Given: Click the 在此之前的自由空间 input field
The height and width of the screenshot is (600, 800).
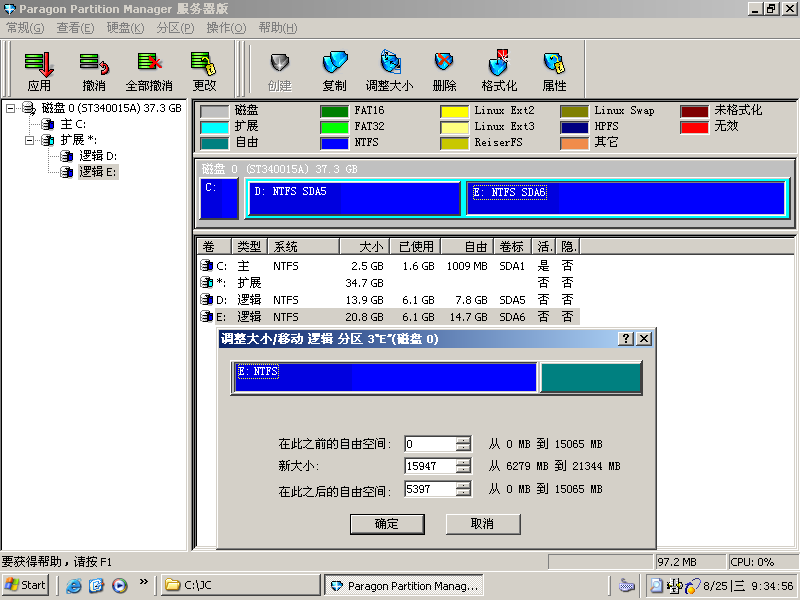Looking at the screenshot, I should click(x=430, y=444).
